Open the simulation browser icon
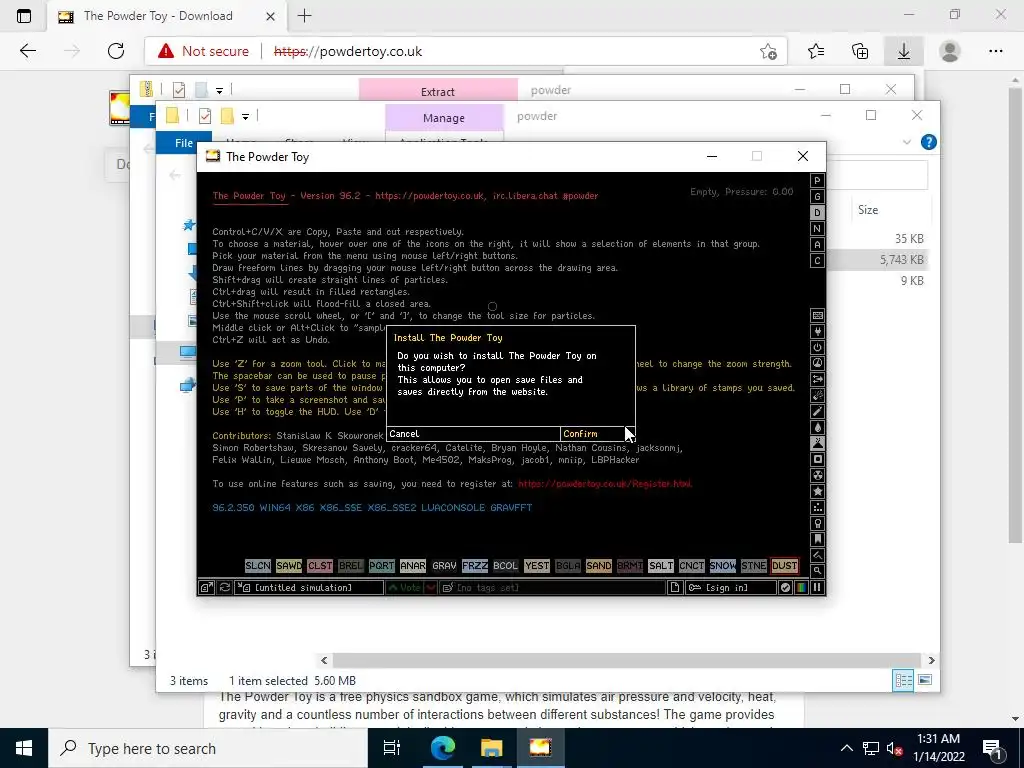Image resolution: width=1024 pixels, height=768 pixels. [206, 587]
